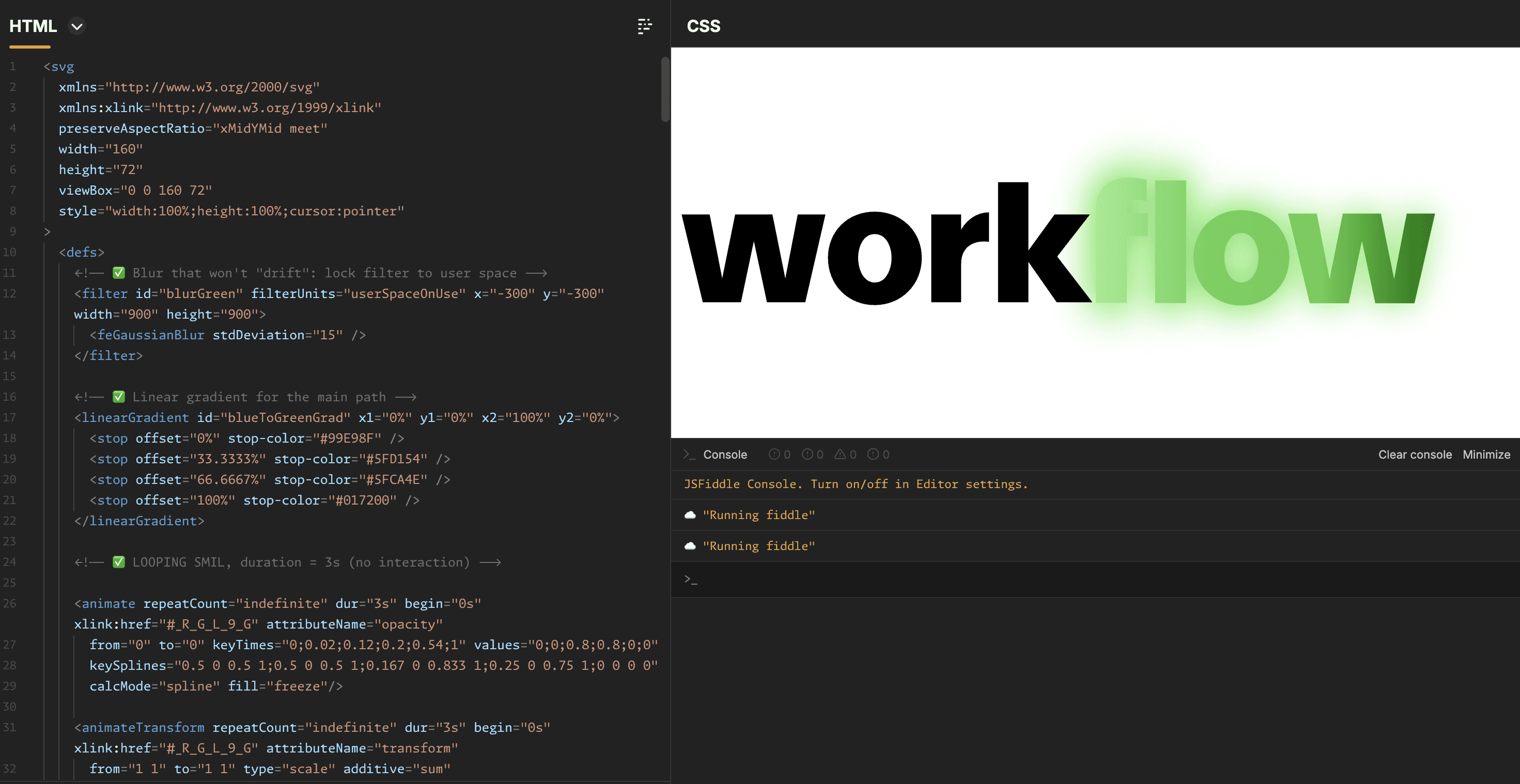Toggle the first log counter icon in console header
Viewport: 1520px width, 784px height.
[x=774, y=454]
